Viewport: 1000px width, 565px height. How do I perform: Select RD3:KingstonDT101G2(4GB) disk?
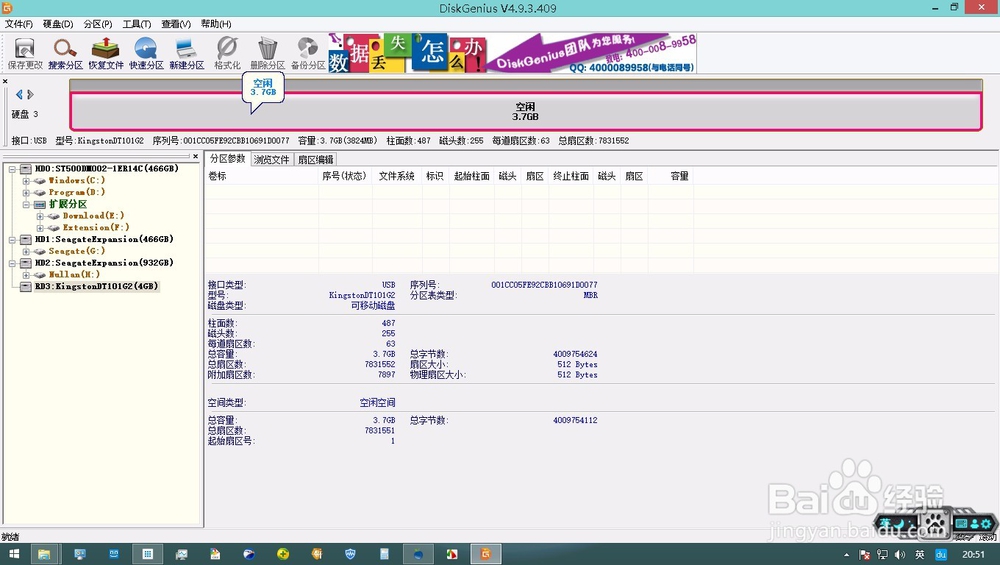(x=96, y=286)
